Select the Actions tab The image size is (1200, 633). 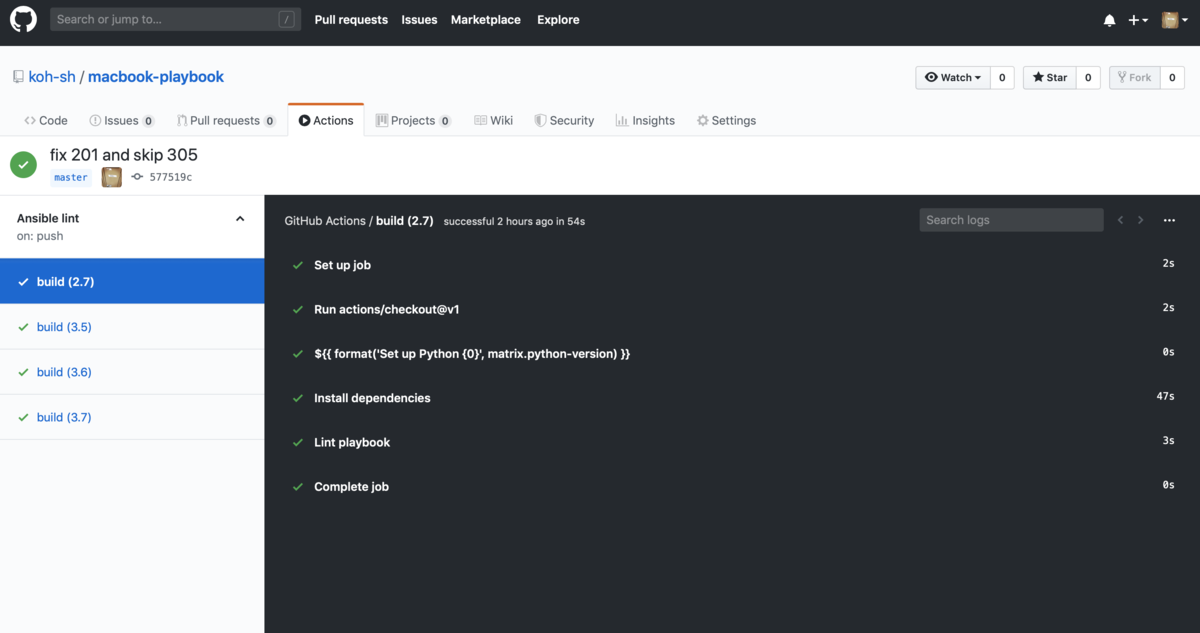coord(326,120)
